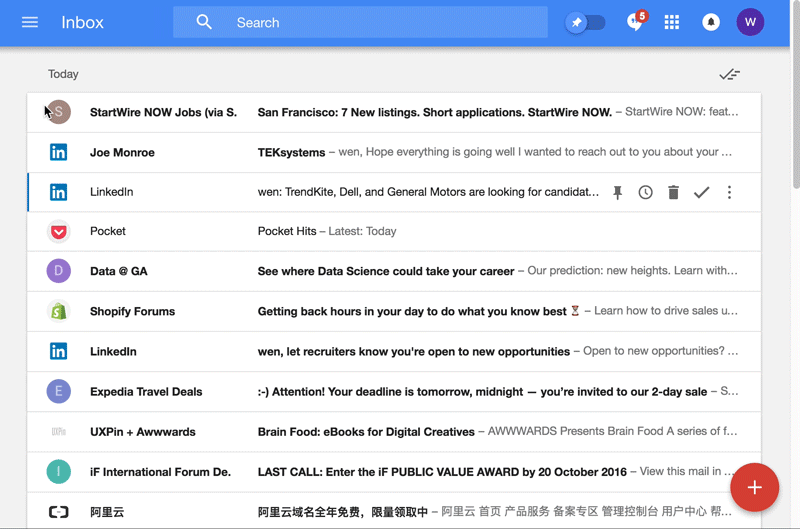Click the Inbox title
The image size is (800, 529).
(x=82, y=22)
